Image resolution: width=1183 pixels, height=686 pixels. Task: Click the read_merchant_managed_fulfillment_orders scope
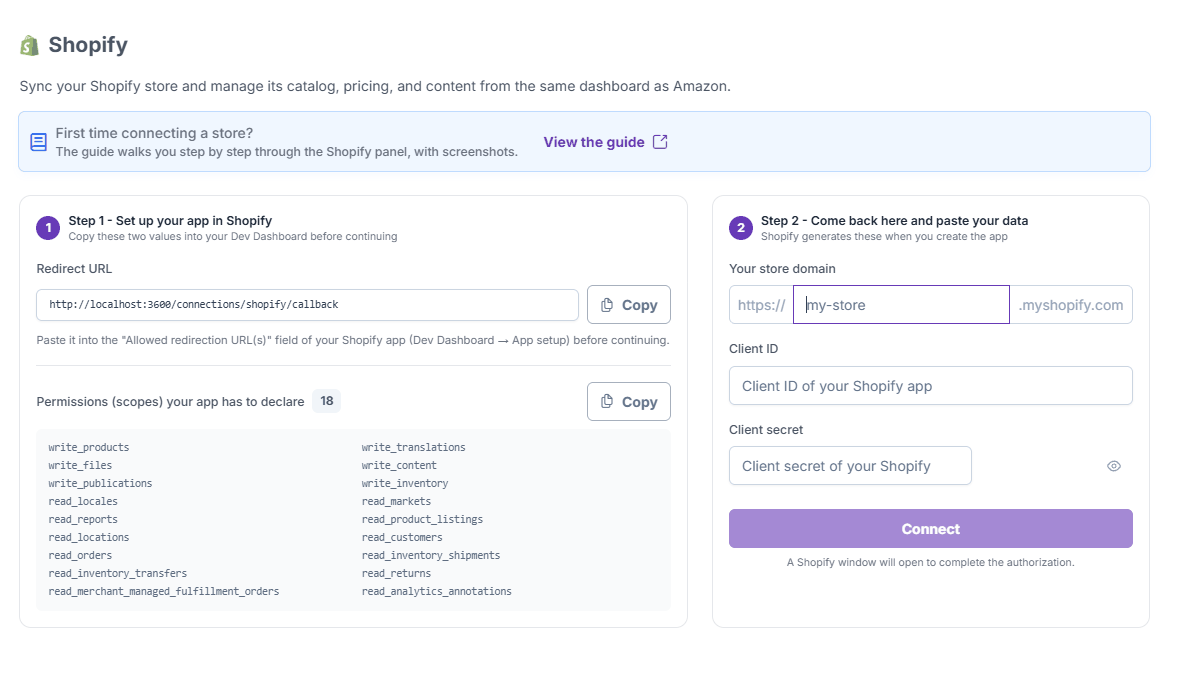[164, 592]
